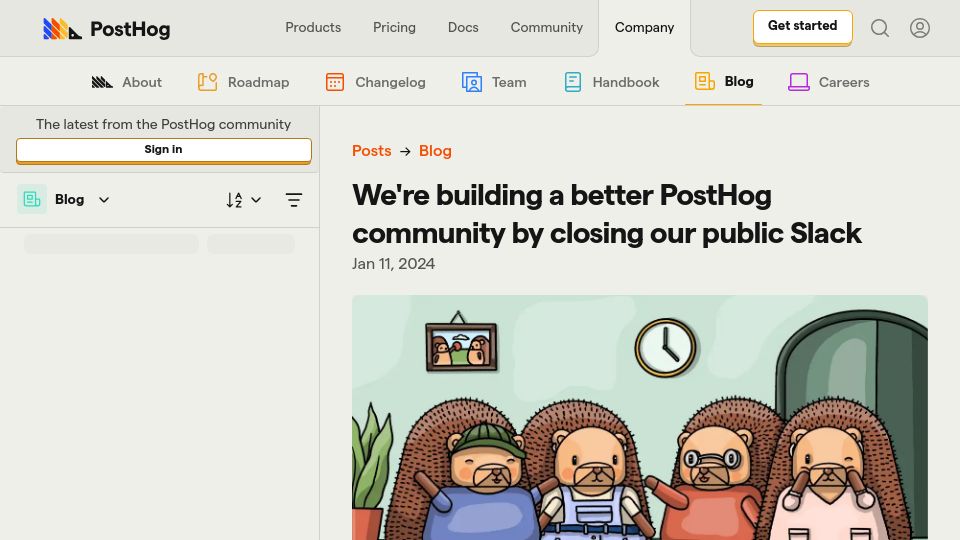The image size is (960, 540).
Task: Switch to the Handbook tab
Action: point(612,82)
